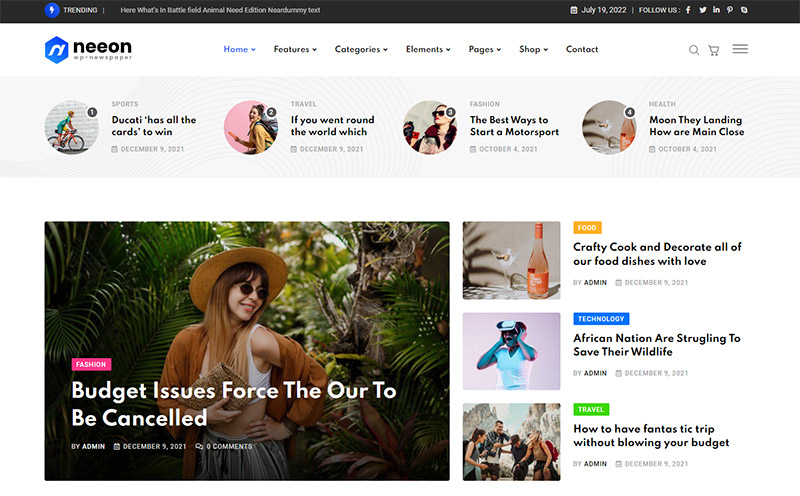This screenshot has height=496, width=800.
Task: Open the shopping cart icon
Action: click(714, 50)
